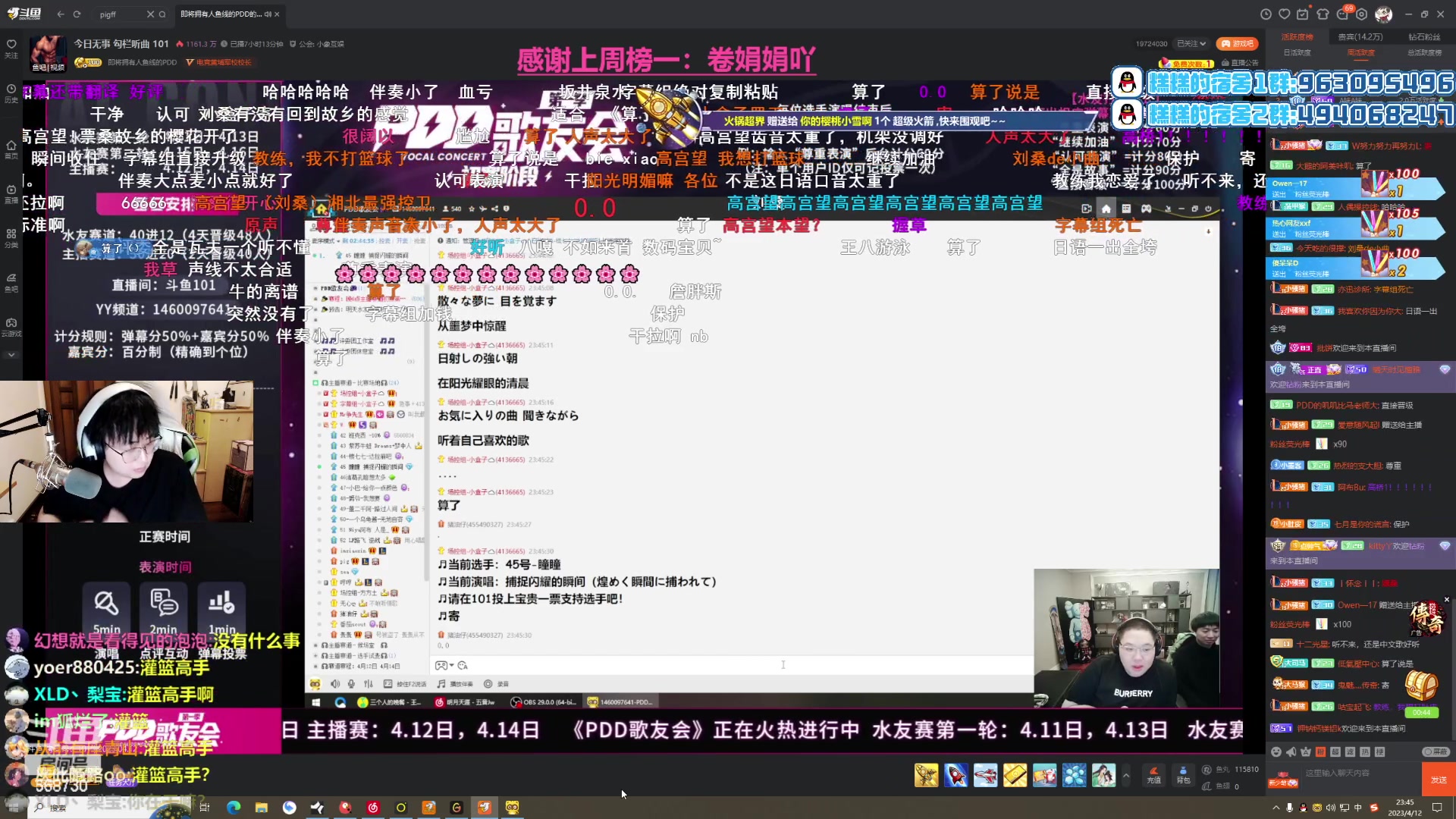The width and height of the screenshot is (1456, 819).
Task: Click the search magnifier icon
Action: pos(162,14)
